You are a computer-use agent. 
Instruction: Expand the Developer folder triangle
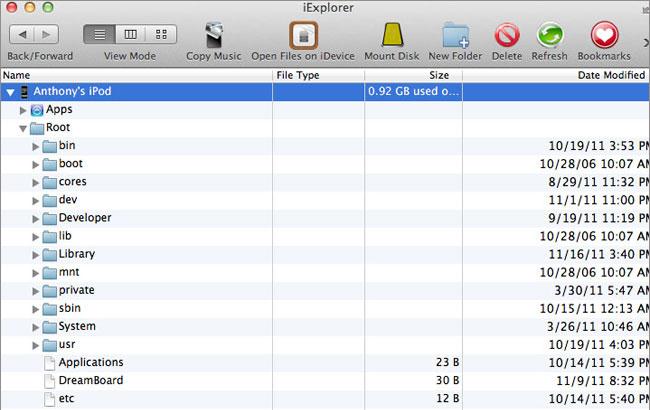36,218
